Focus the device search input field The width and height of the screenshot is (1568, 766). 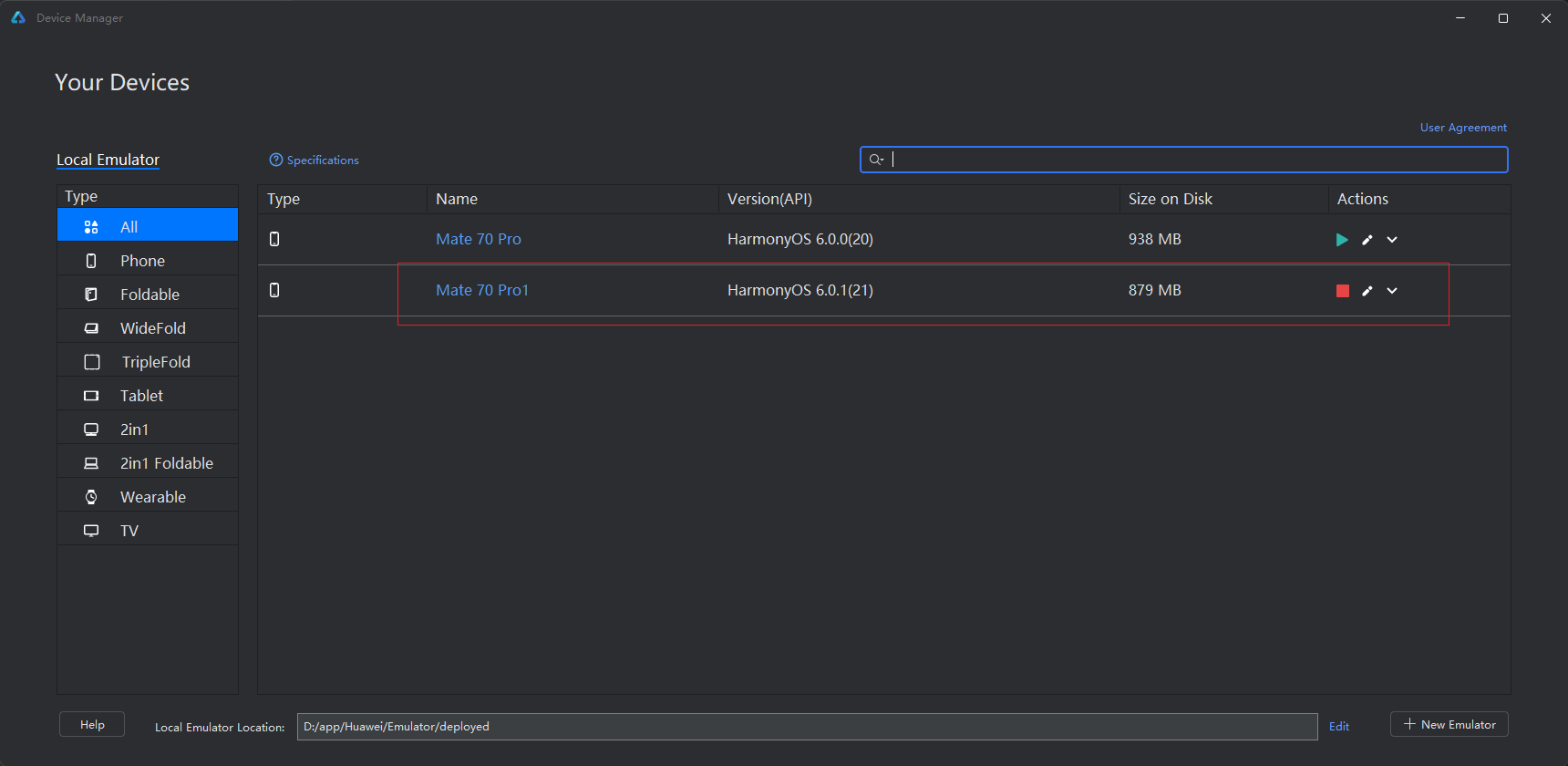pyautogui.click(x=1194, y=160)
